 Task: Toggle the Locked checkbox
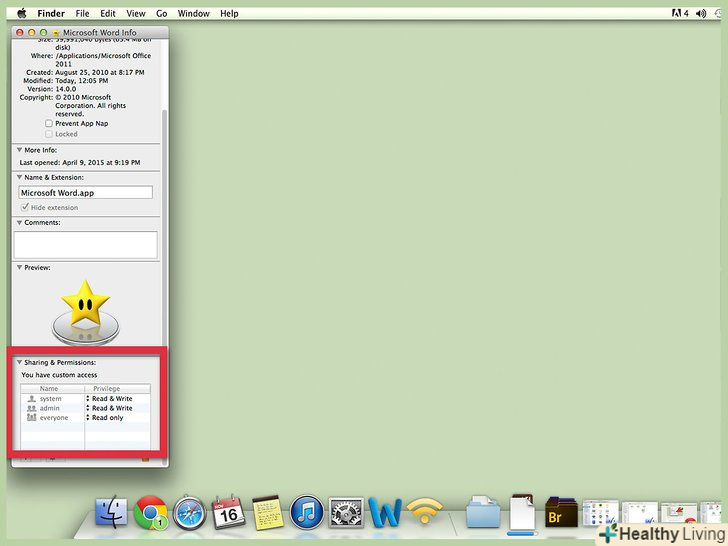49,134
